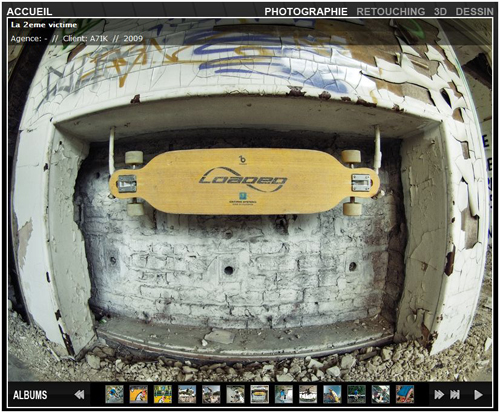Open the ALBUMS list

tap(30, 395)
